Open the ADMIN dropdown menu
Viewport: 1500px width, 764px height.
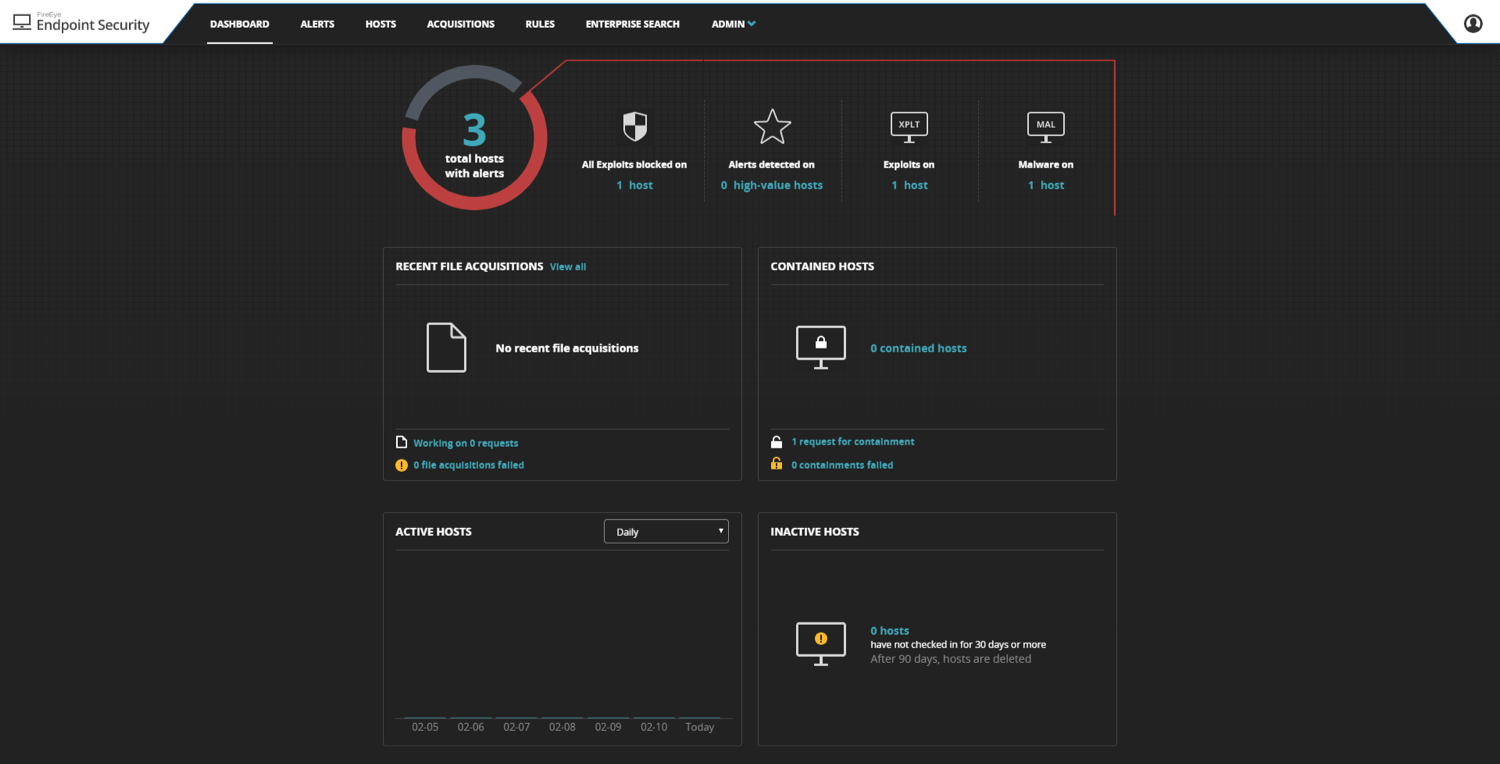tap(733, 23)
